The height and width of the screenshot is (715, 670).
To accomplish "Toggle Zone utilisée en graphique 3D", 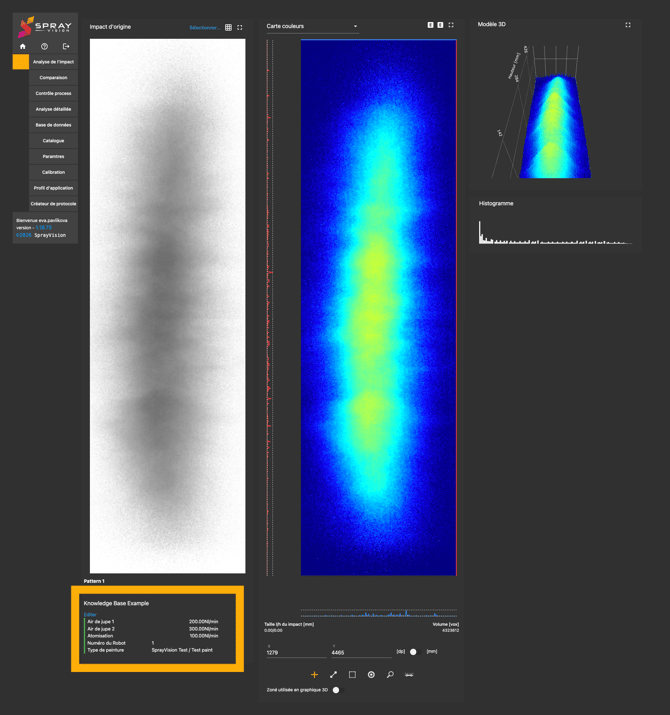I will click(336, 690).
